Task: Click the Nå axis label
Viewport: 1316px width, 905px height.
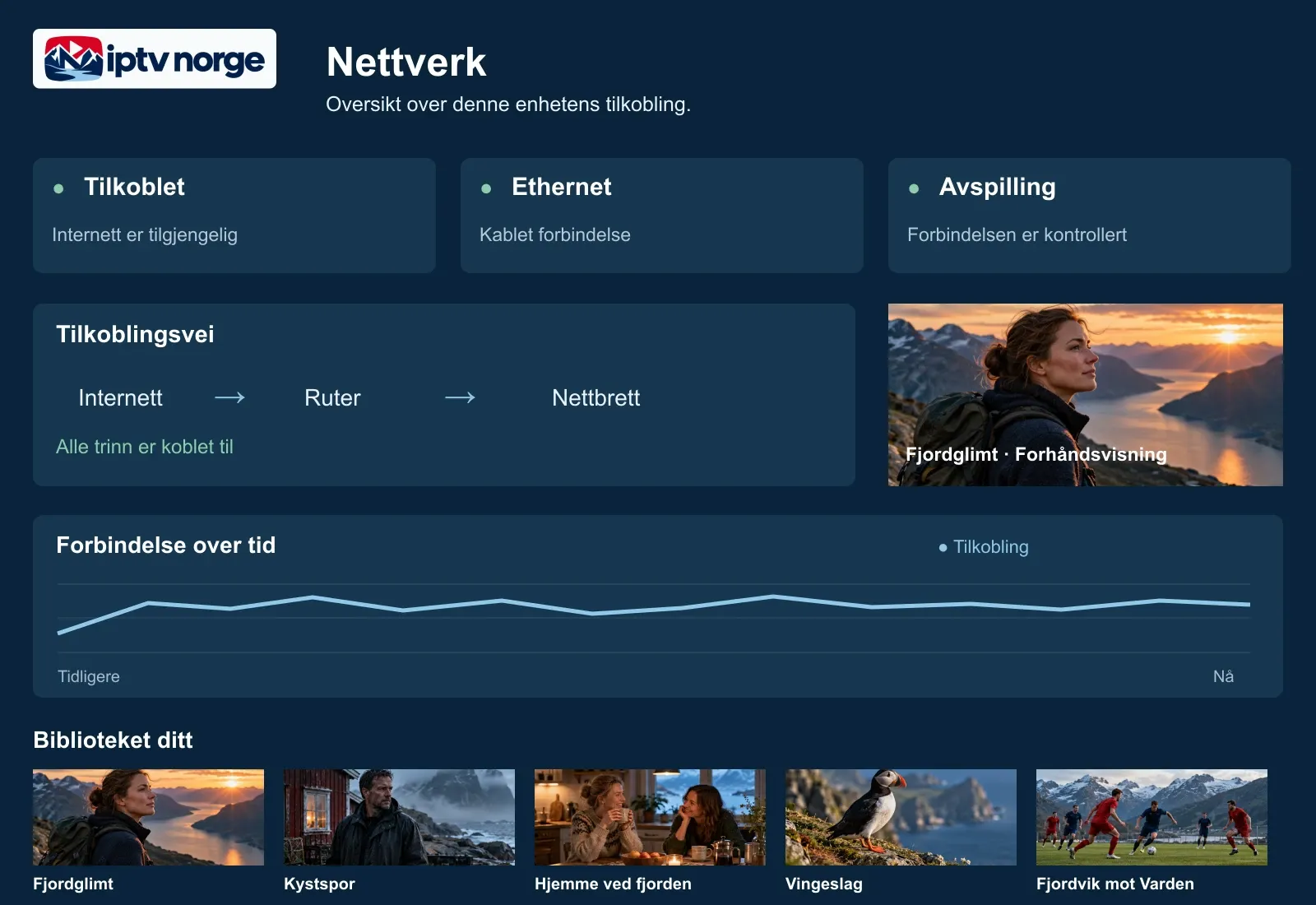Action: [x=1224, y=676]
